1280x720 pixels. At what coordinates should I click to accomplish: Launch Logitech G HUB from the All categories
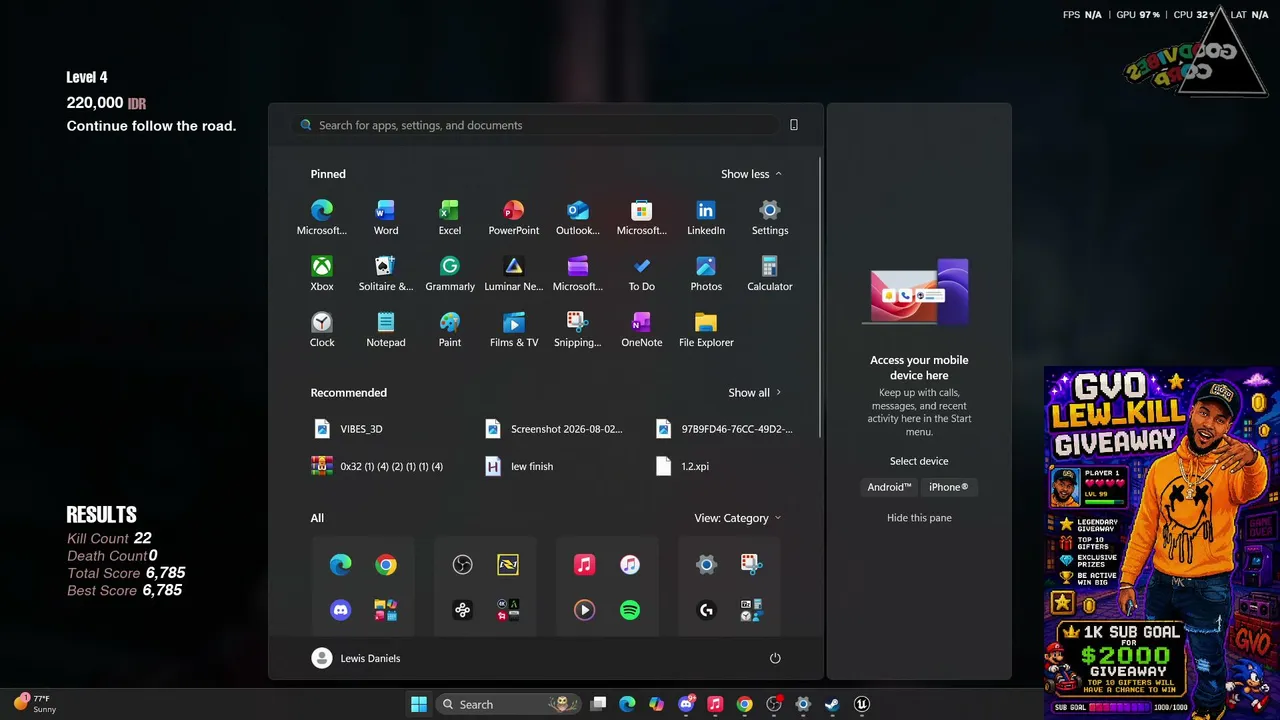706,610
